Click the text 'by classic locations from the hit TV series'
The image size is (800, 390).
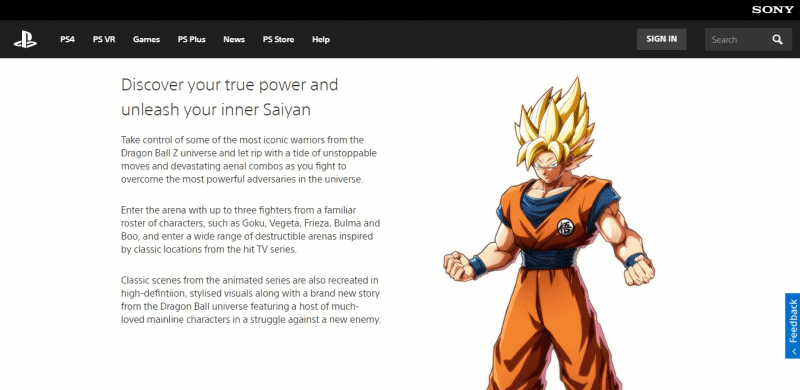tap(207, 250)
